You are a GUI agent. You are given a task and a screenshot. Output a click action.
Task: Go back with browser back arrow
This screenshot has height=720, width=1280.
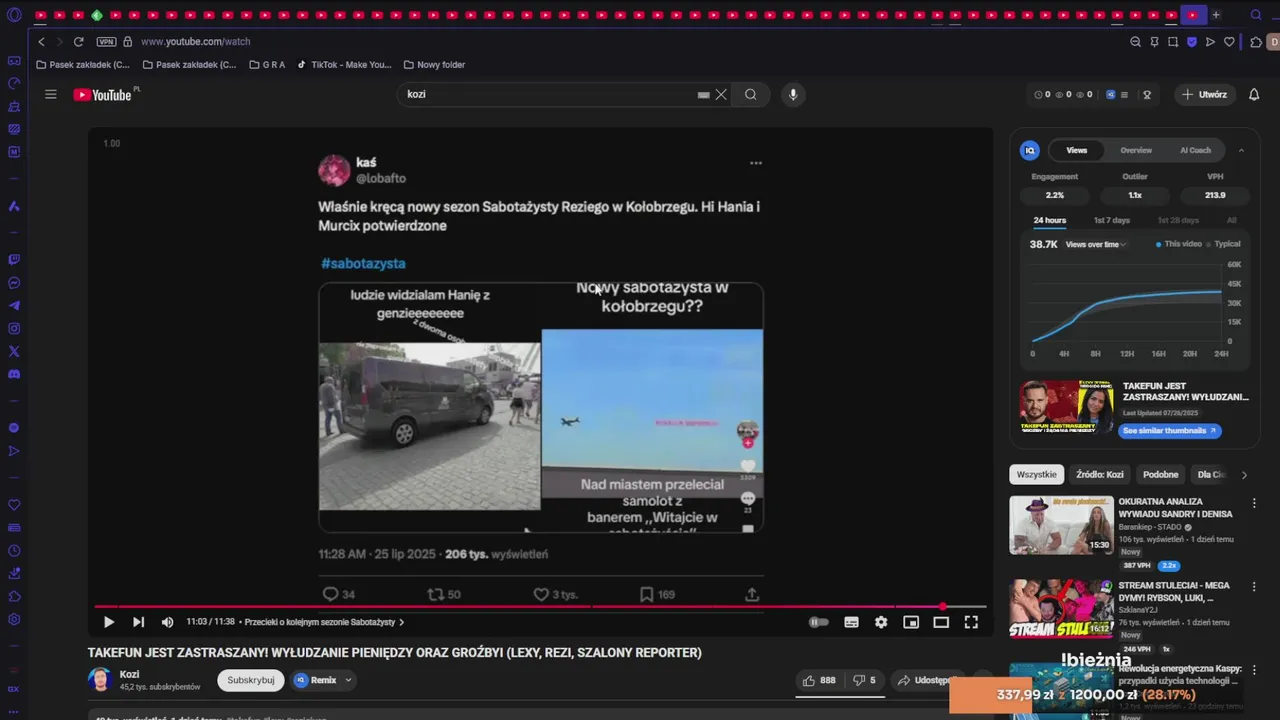coord(41,42)
